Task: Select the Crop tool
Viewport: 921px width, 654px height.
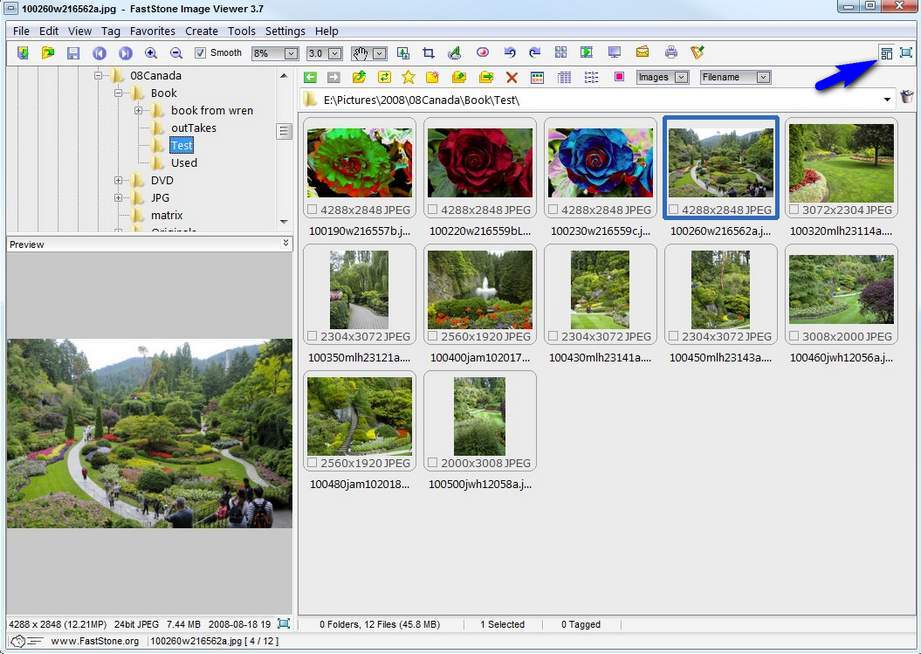Action: pyautogui.click(x=429, y=53)
